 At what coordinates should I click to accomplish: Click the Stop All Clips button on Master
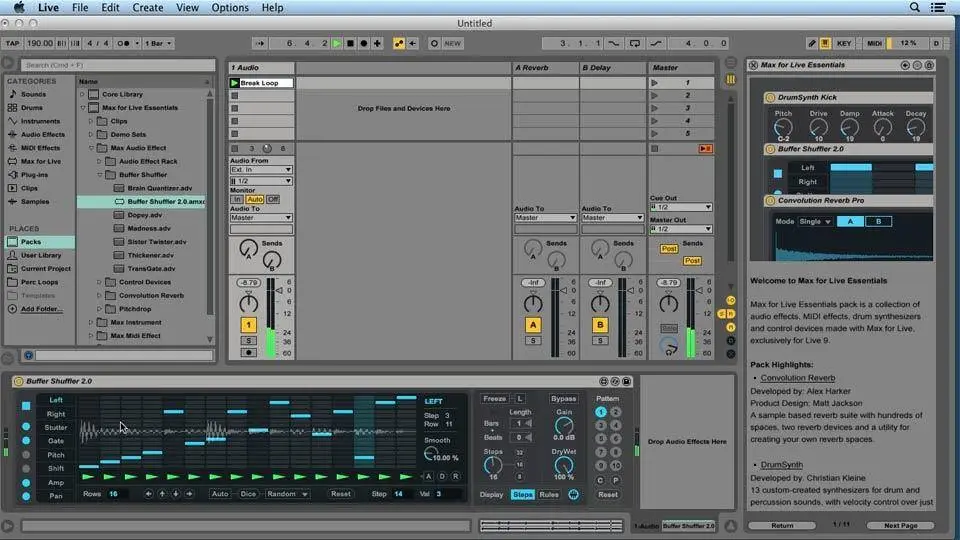654,149
